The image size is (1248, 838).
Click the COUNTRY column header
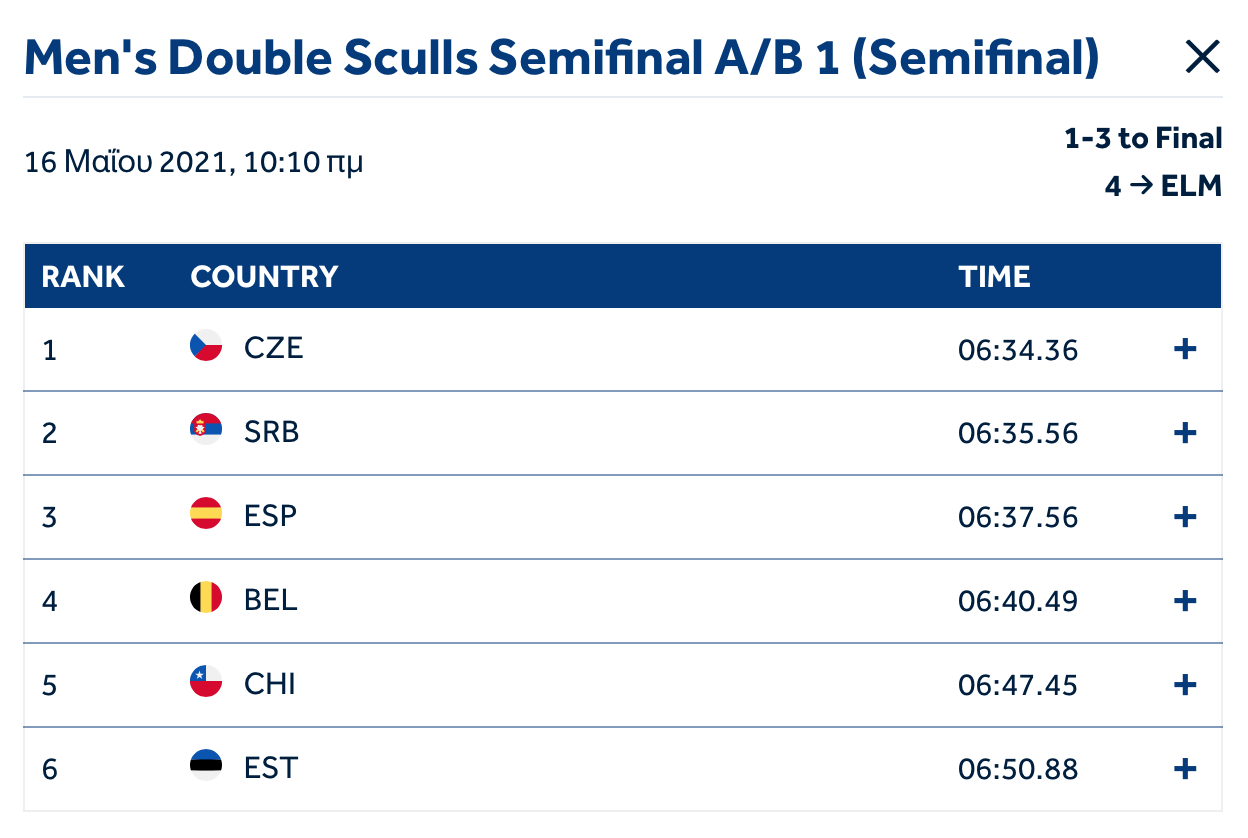tap(264, 277)
